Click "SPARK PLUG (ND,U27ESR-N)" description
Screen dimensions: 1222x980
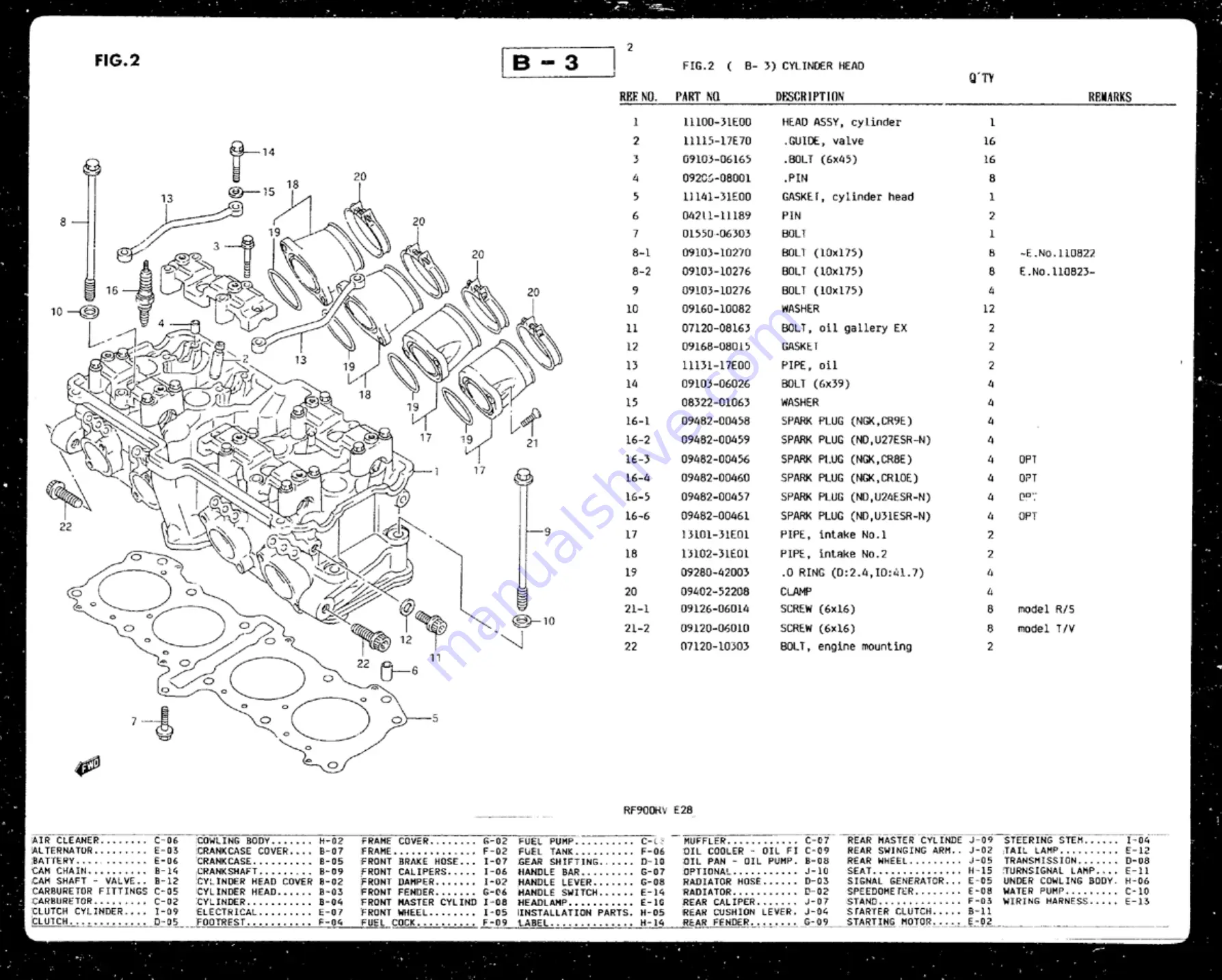pos(855,440)
